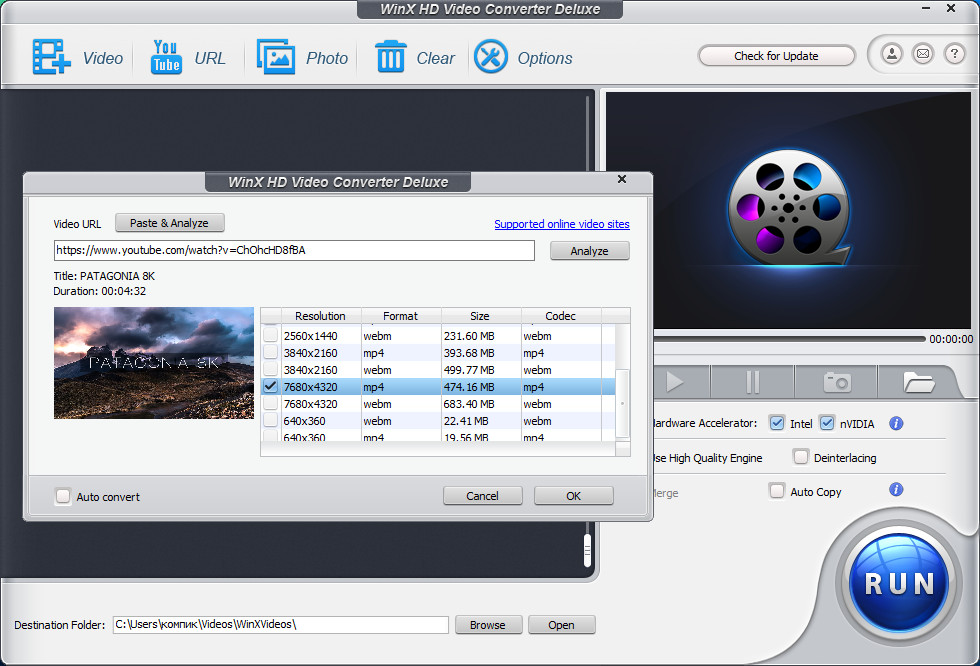The height and width of the screenshot is (666, 980).
Task: Click the 499.77 MB size cell
Action: [481, 370]
